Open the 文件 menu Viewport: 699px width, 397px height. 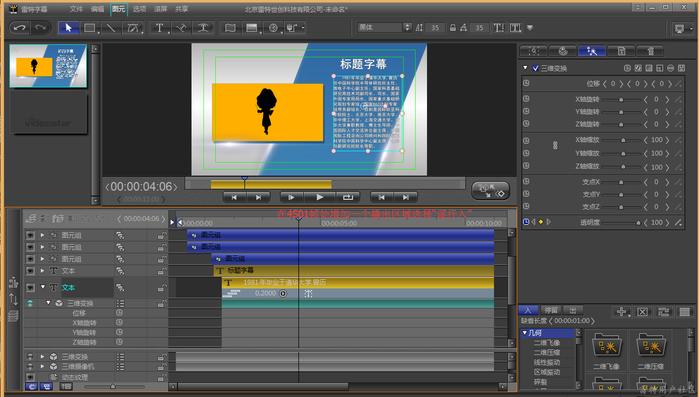tap(76, 9)
